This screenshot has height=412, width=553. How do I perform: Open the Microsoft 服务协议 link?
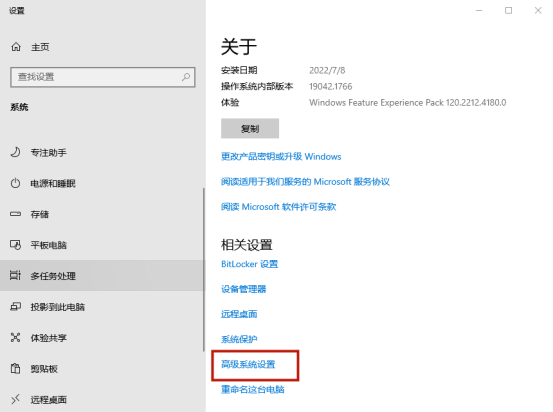tap(305, 182)
